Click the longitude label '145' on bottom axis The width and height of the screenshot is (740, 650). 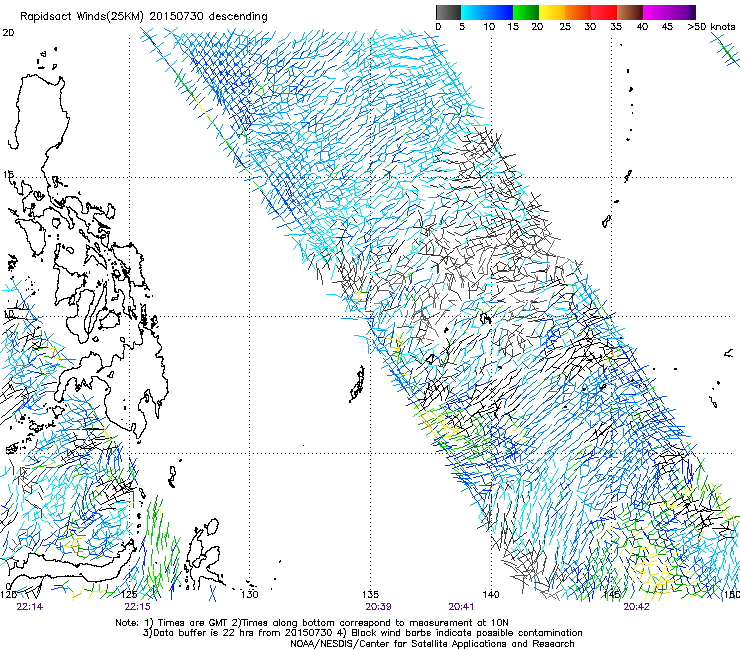[612, 594]
